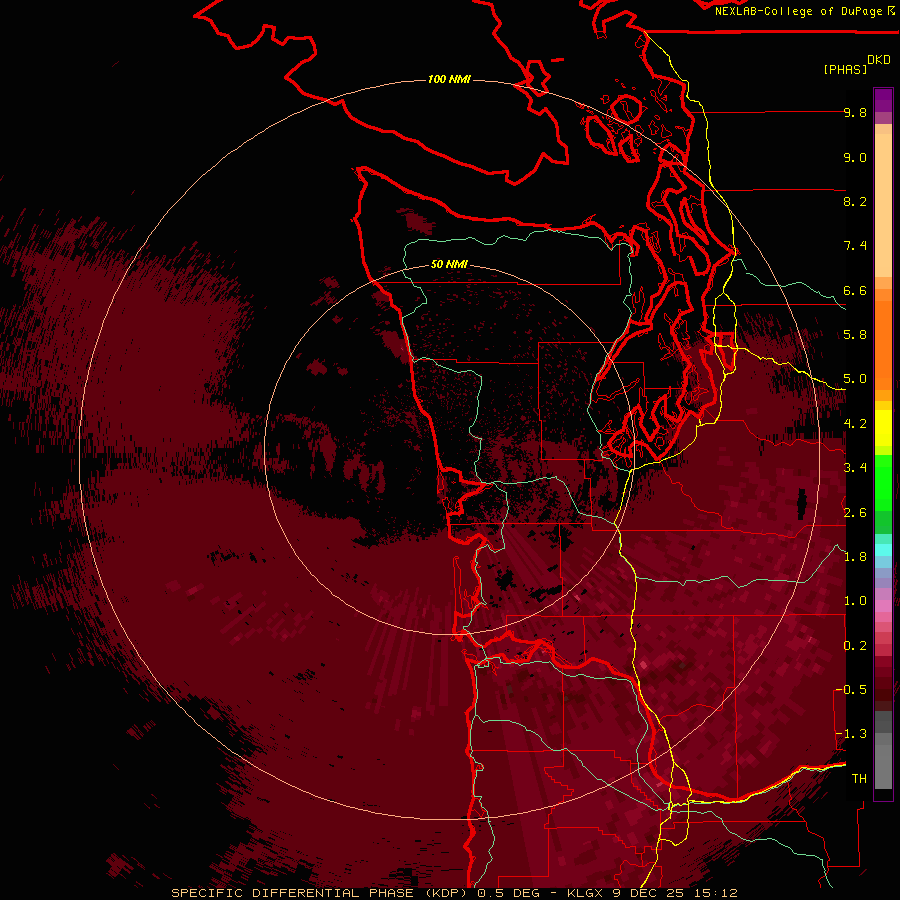Click the 4.2 legend value

(855, 424)
